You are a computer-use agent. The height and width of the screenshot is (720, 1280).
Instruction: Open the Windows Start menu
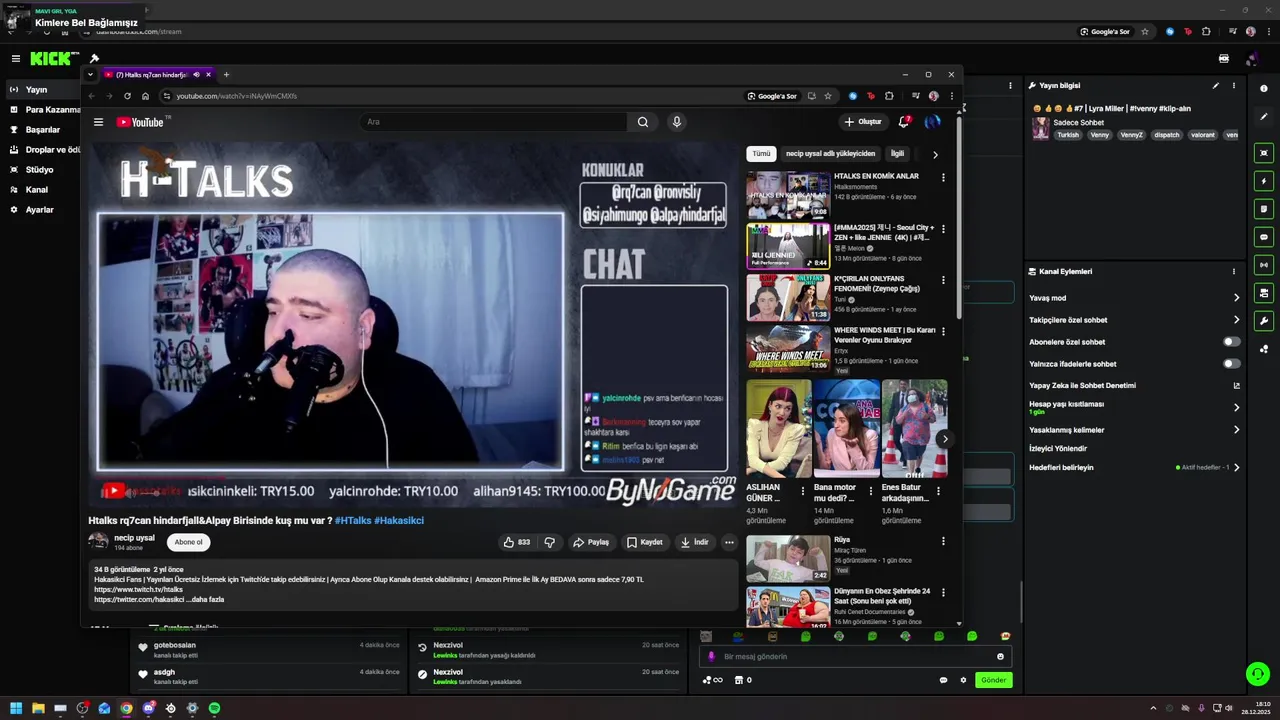click(x=16, y=708)
